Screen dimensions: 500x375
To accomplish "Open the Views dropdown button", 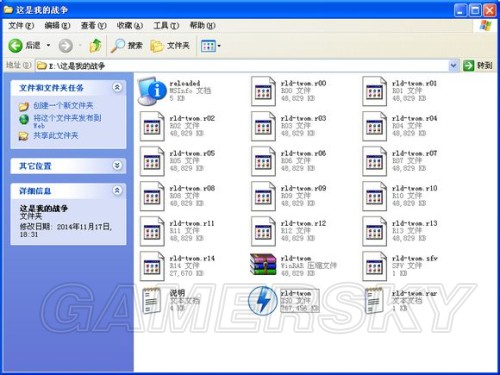I will pos(211,46).
